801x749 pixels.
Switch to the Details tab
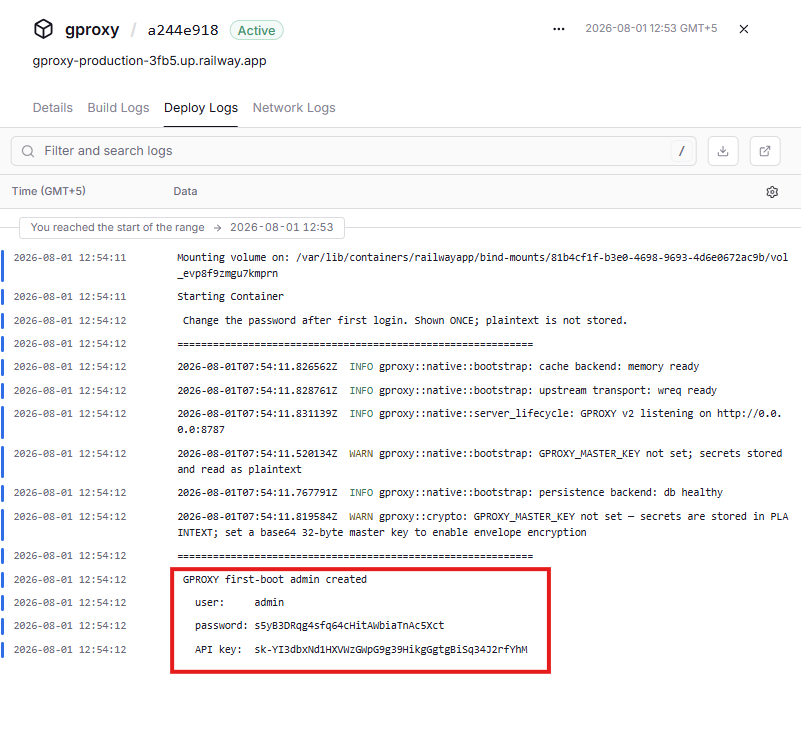53,108
